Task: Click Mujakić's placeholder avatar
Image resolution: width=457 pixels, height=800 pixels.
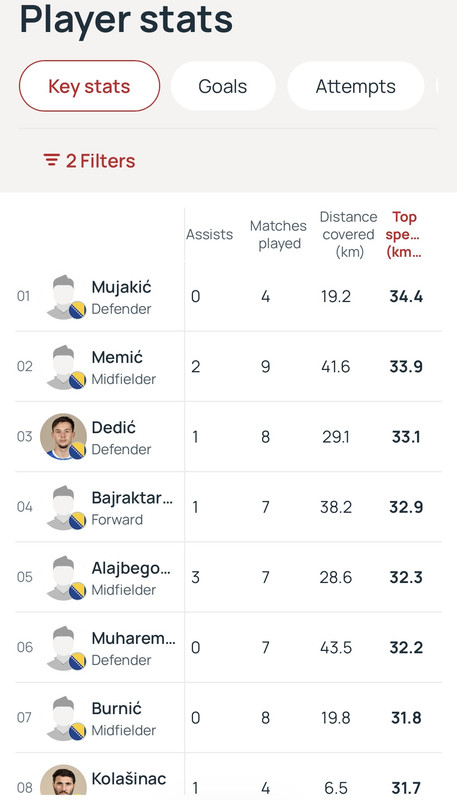Action: [x=64, y=296]
